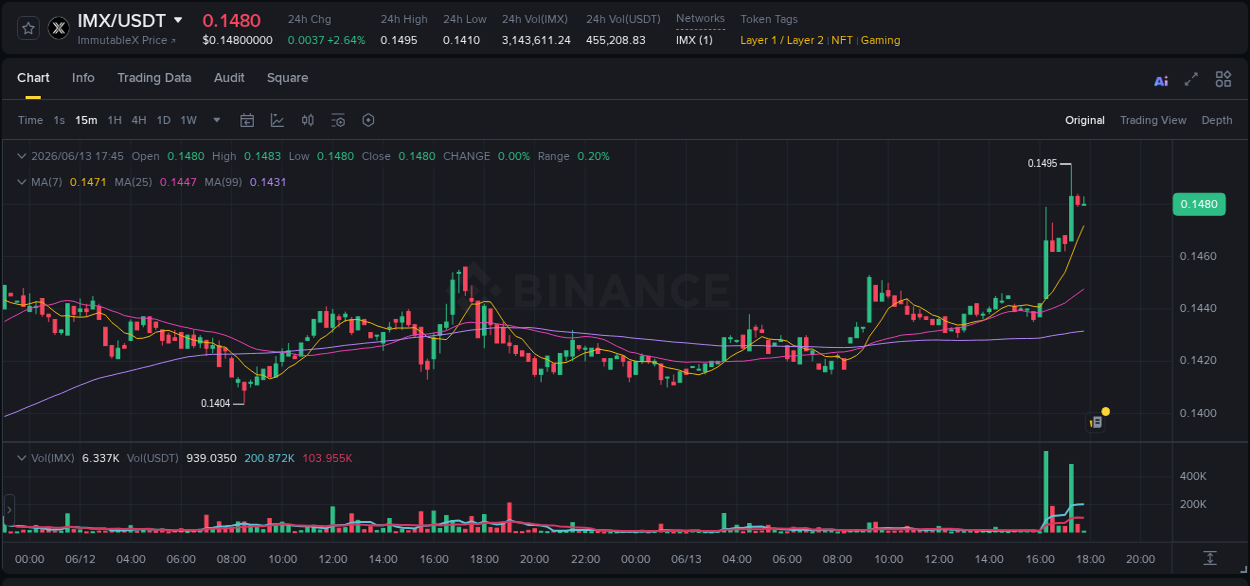The width and height of the screenshot is (1250, 586).
Task: Click 24h Vol(IMX) value 3,143,611.24
Action: [536, 40]
